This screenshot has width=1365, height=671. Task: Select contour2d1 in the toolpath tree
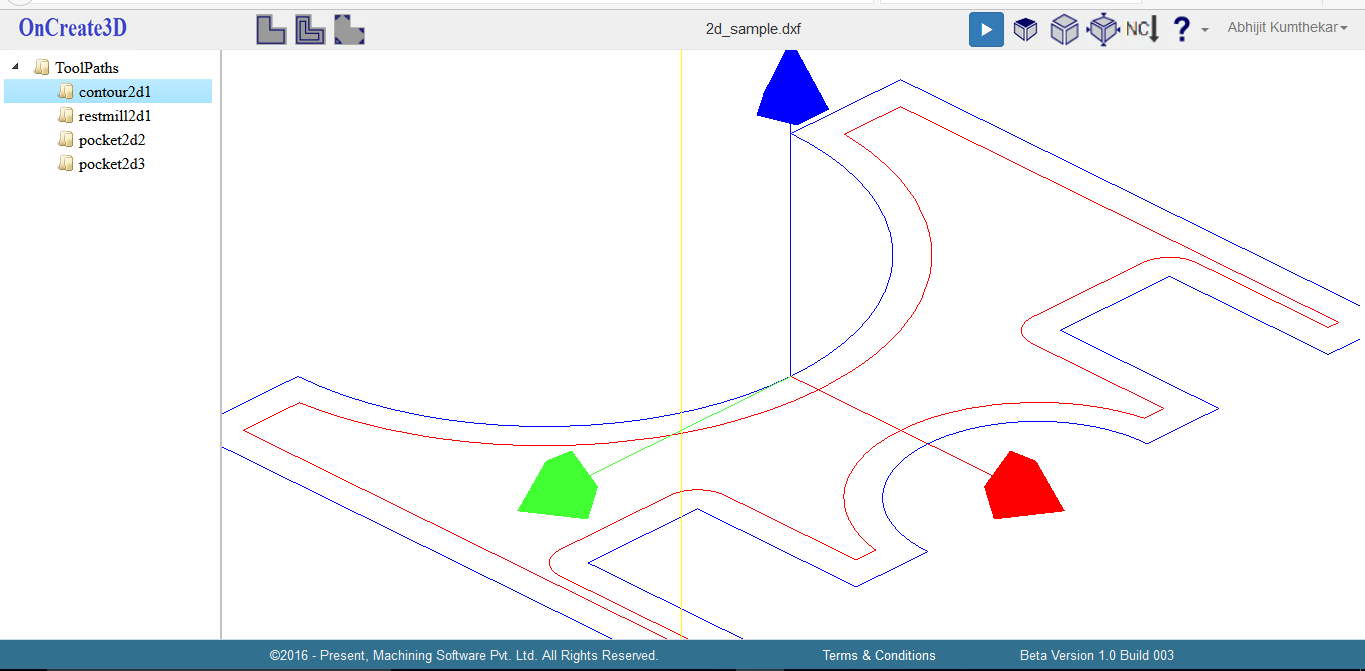pyautogui.click(x=114, y=92)
